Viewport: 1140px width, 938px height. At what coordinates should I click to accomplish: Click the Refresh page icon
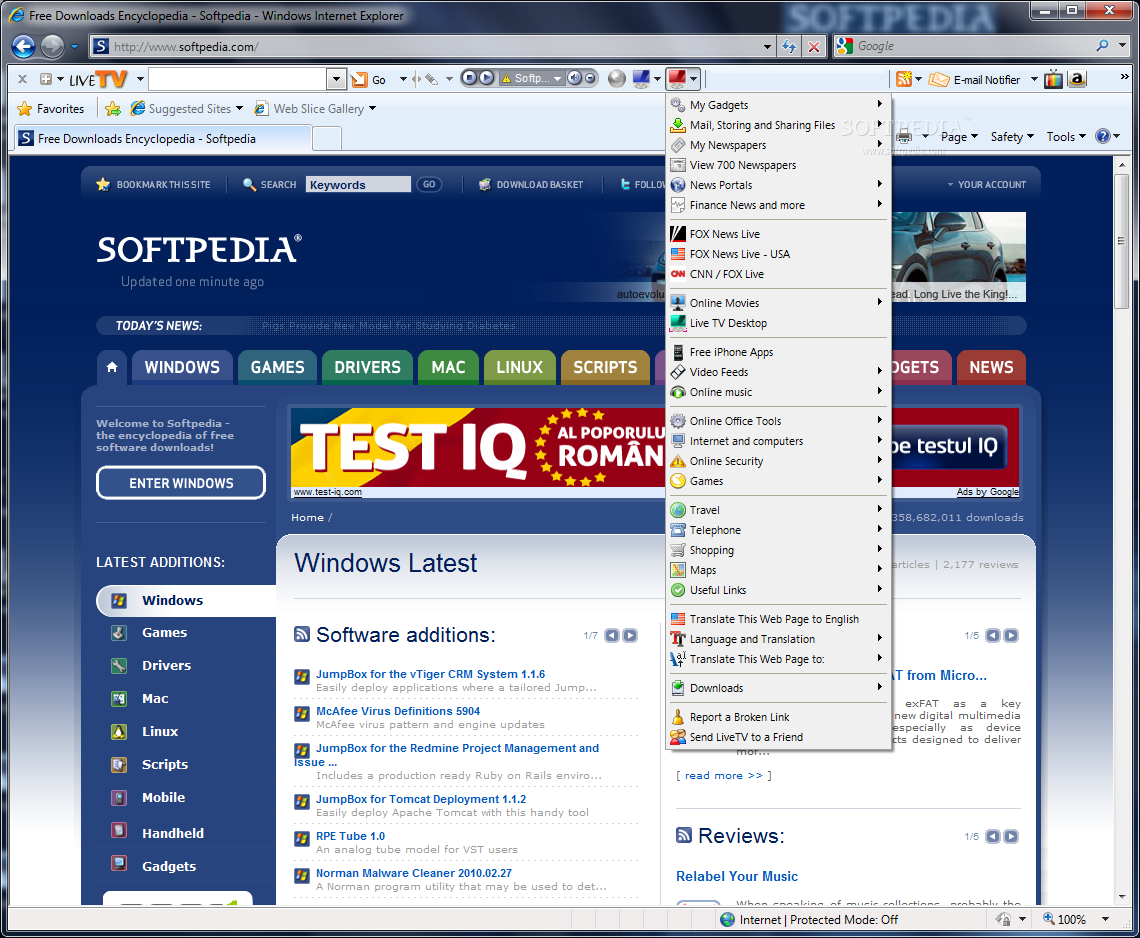789,47
